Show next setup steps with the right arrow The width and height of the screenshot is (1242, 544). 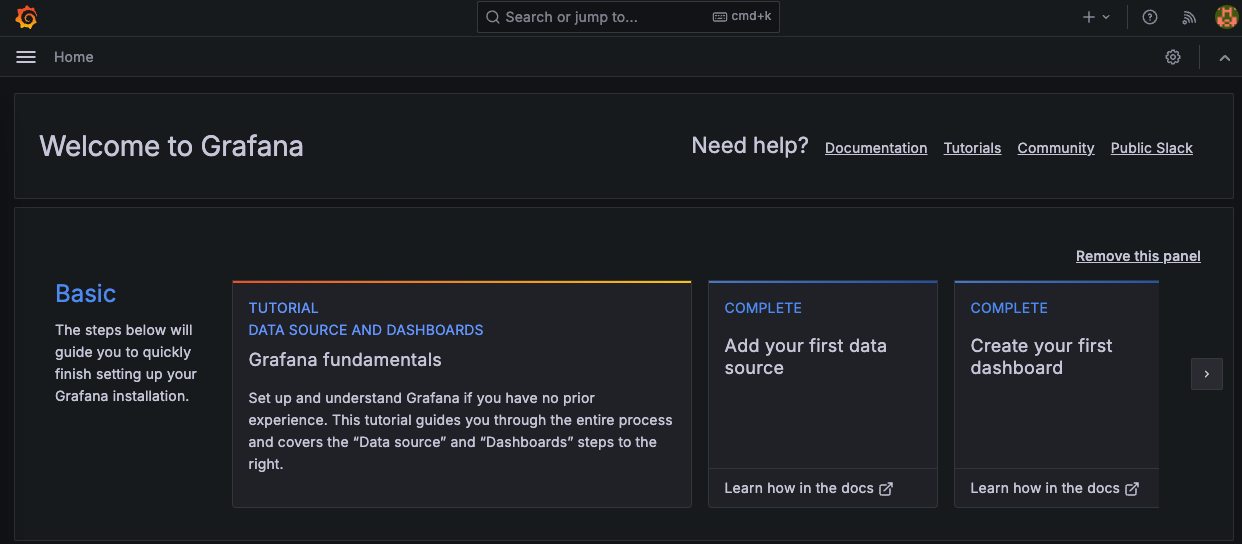click(1207, 374)
